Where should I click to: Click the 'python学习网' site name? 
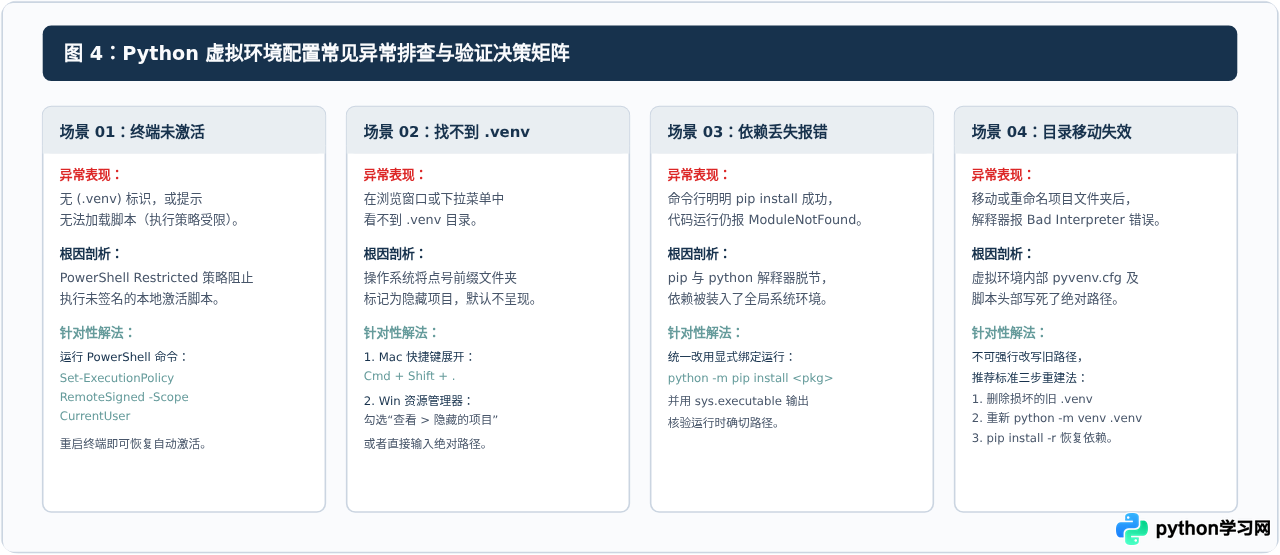coord(1212,529)
